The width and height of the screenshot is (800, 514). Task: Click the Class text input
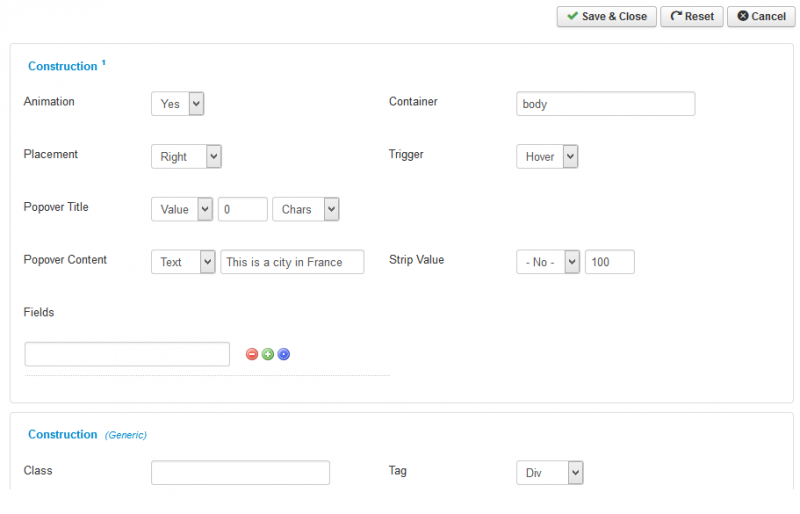tap(240, 473)
